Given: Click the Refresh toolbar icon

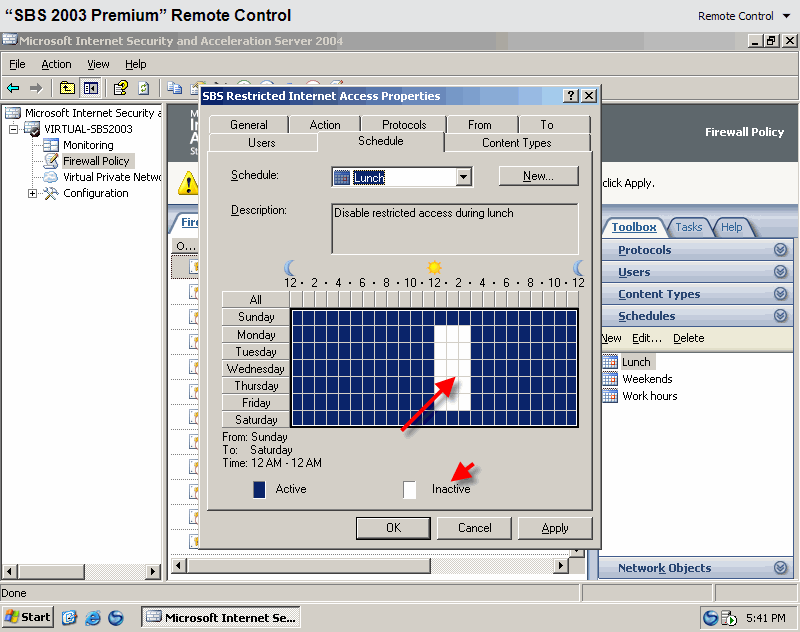Looking at the screenshot, I should [144, 88].
